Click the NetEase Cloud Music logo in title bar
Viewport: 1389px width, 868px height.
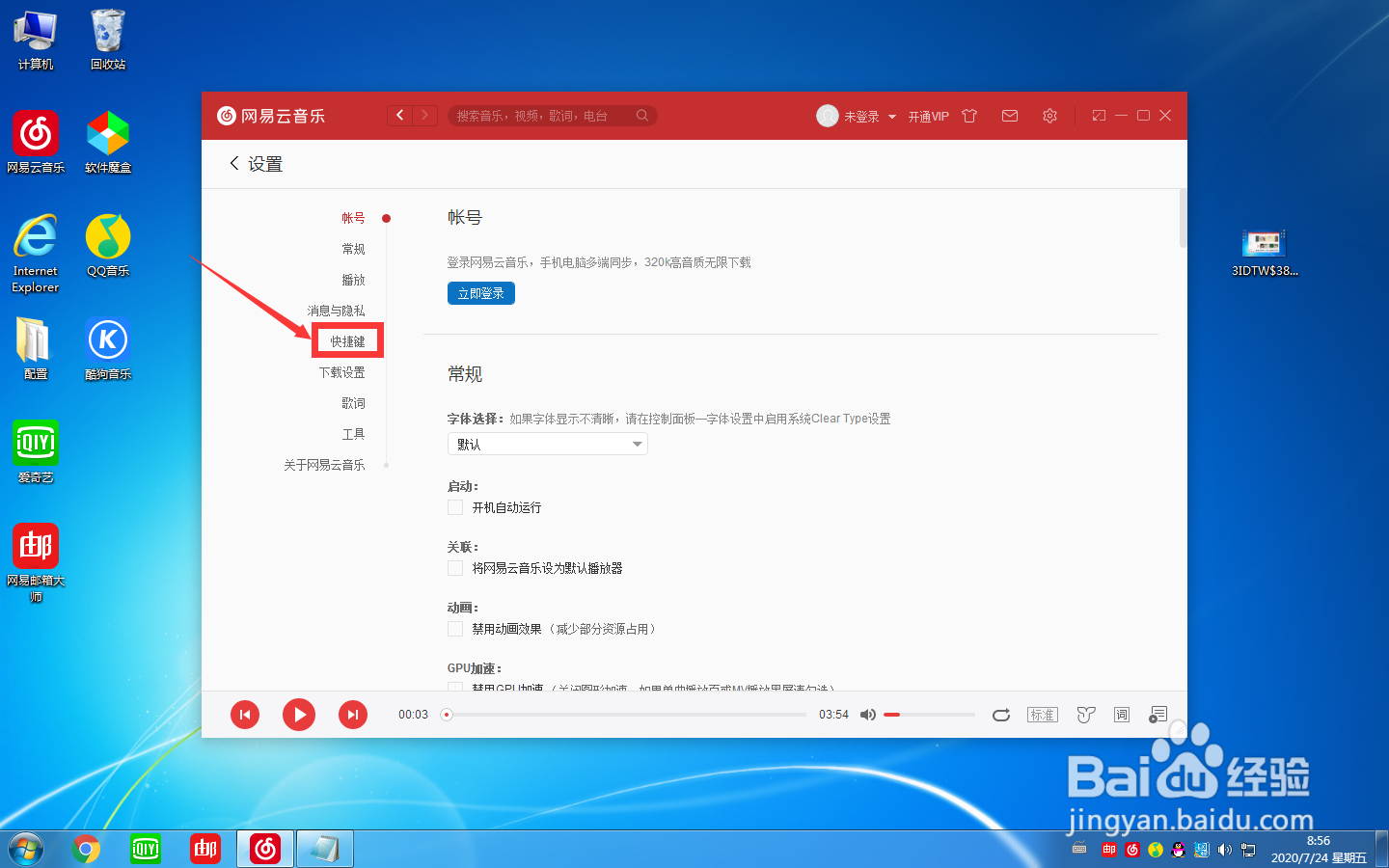271,116
